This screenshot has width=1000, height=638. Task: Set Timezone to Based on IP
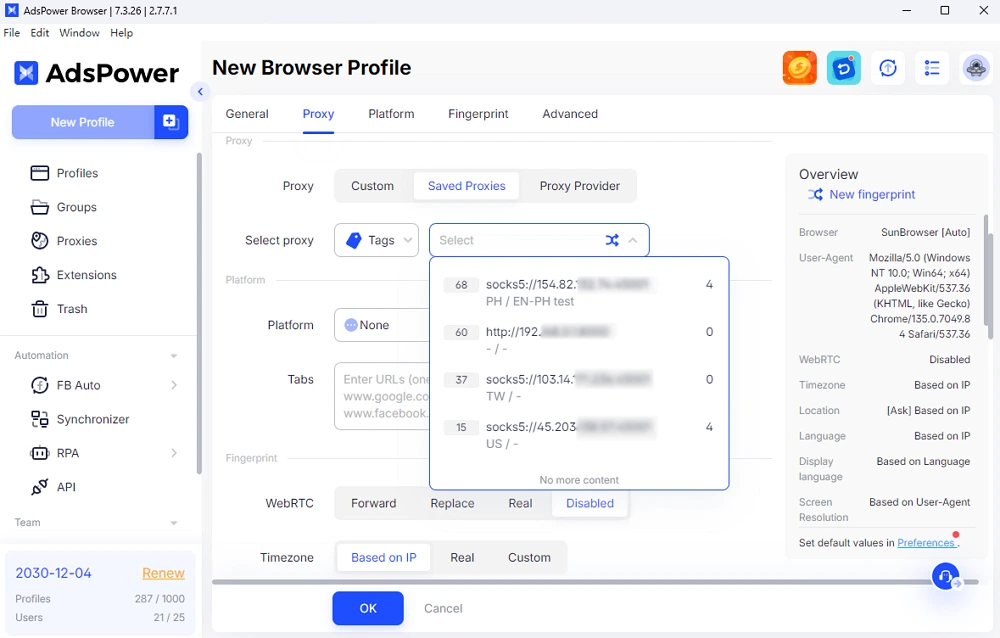[x=383, y=558]
